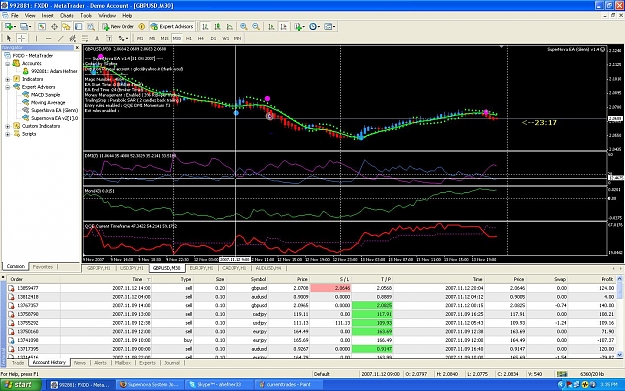Select the M1 timeframe button
This screenshot has height=391, width=625.
tap(140, 38)
